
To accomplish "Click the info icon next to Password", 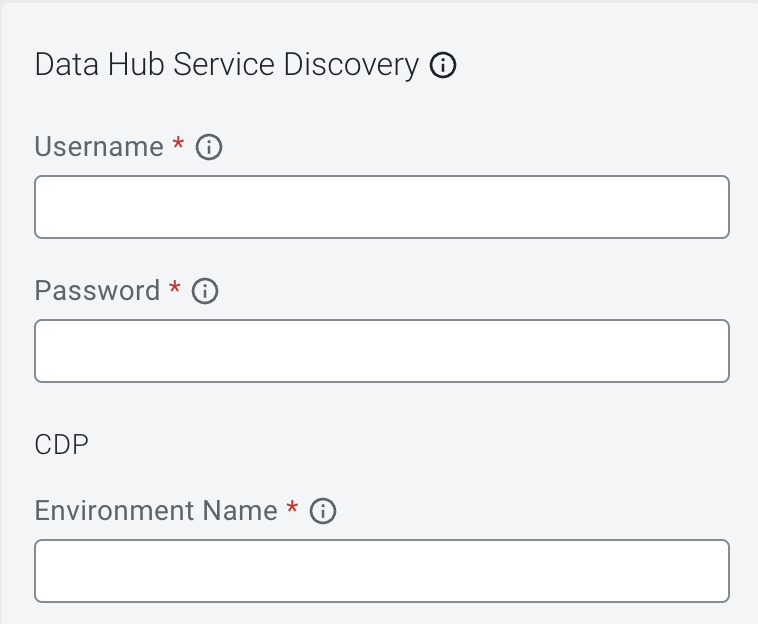I will (205, 291).
